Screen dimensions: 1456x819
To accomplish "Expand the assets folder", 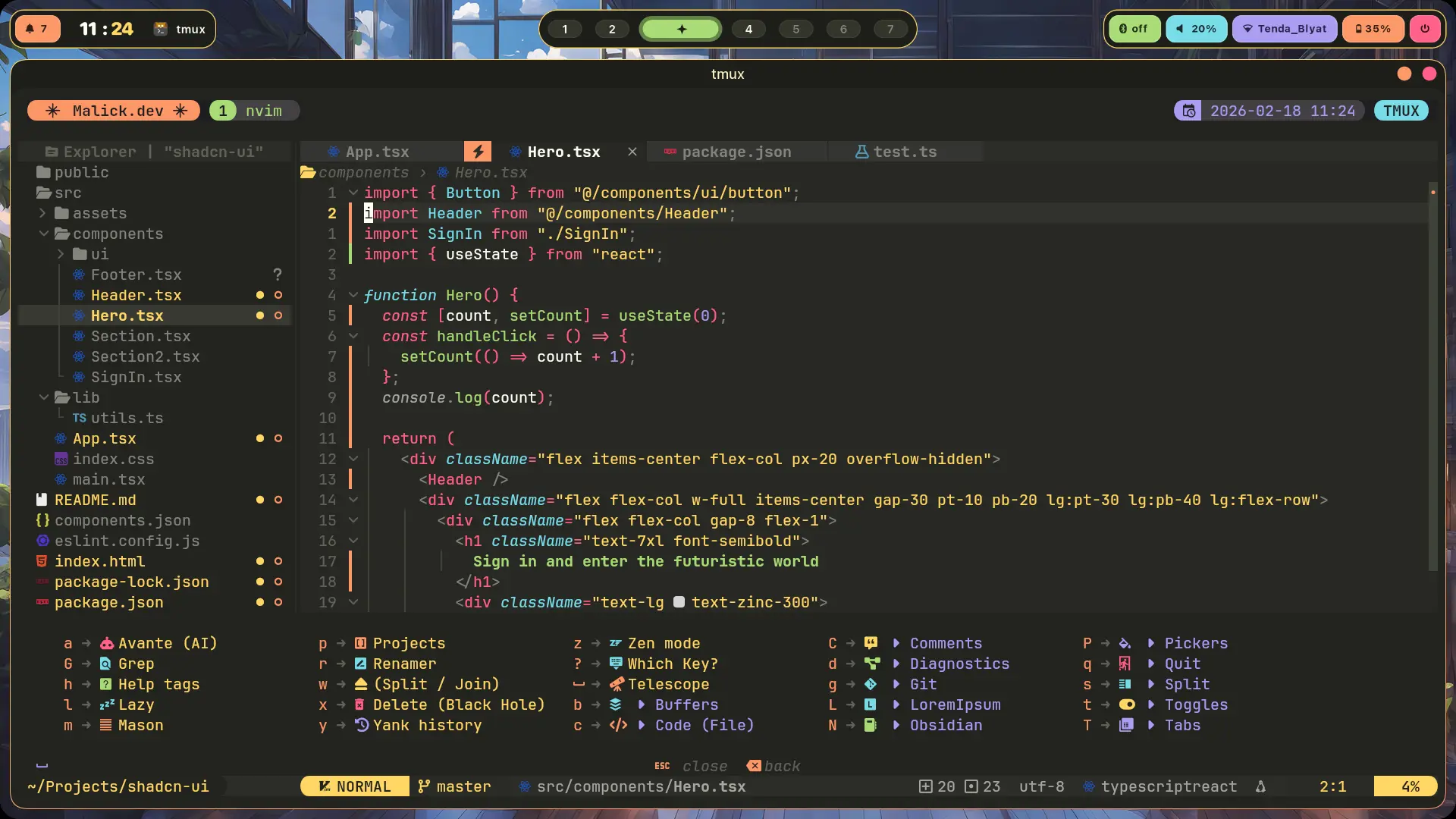I will 42,213.
